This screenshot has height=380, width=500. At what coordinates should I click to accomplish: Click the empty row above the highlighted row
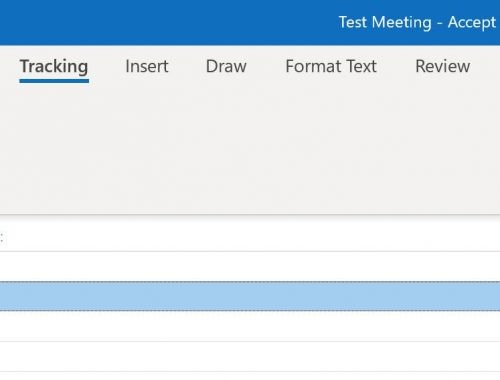click(x=250, y=267)
